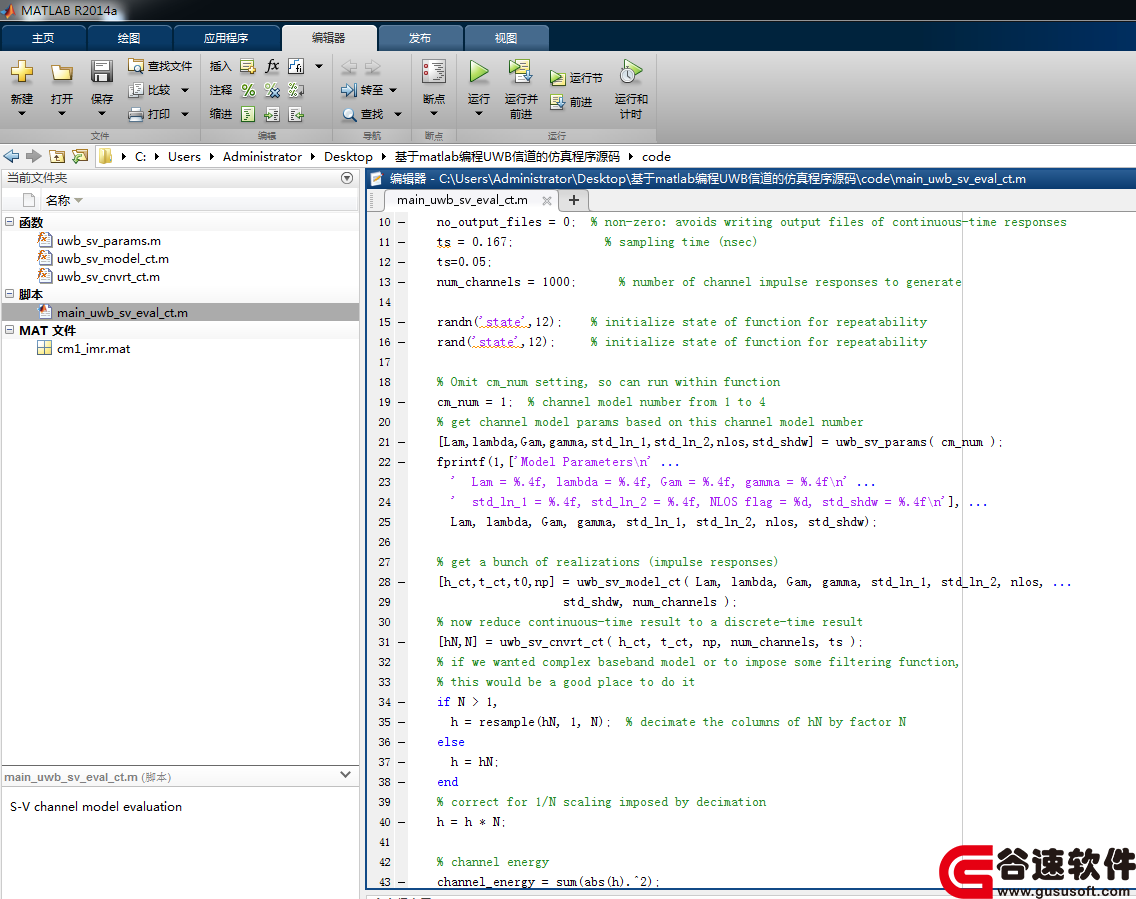1136x899 pixels.
Task: Click the Find (查找) magnifier button
Action: tap(363, 114)
